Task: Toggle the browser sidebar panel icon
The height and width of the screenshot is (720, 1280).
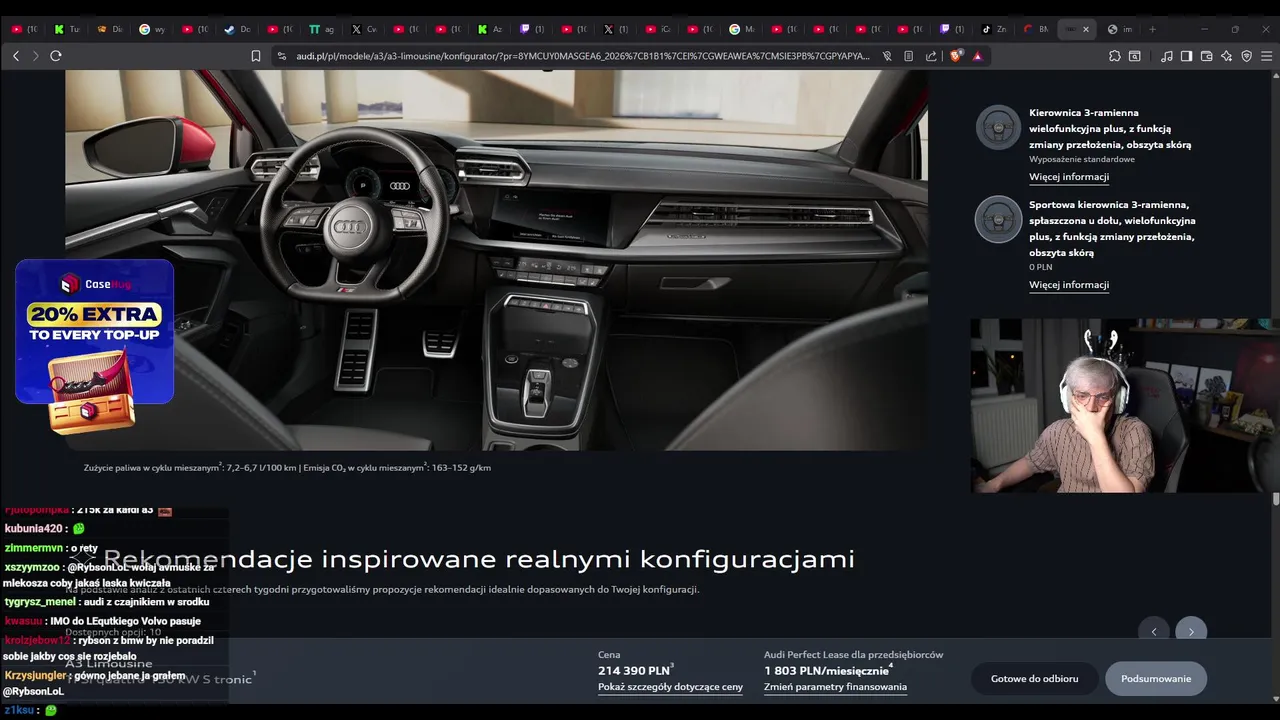Action: point(1187,56)
